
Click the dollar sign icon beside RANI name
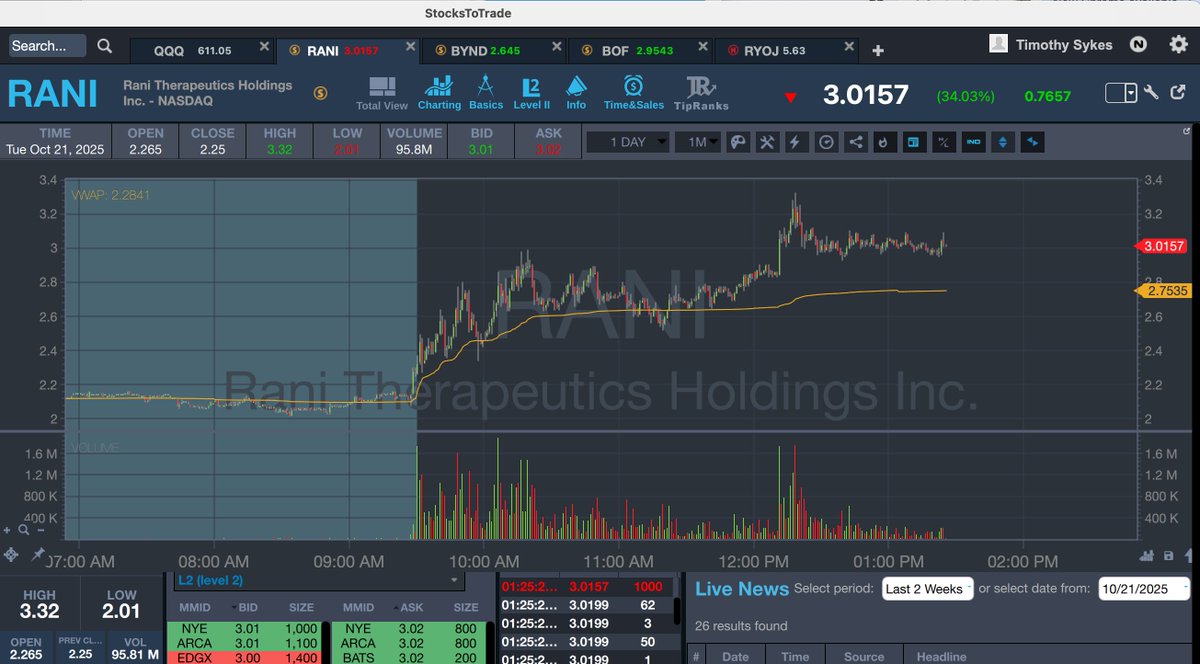[320, 93]
